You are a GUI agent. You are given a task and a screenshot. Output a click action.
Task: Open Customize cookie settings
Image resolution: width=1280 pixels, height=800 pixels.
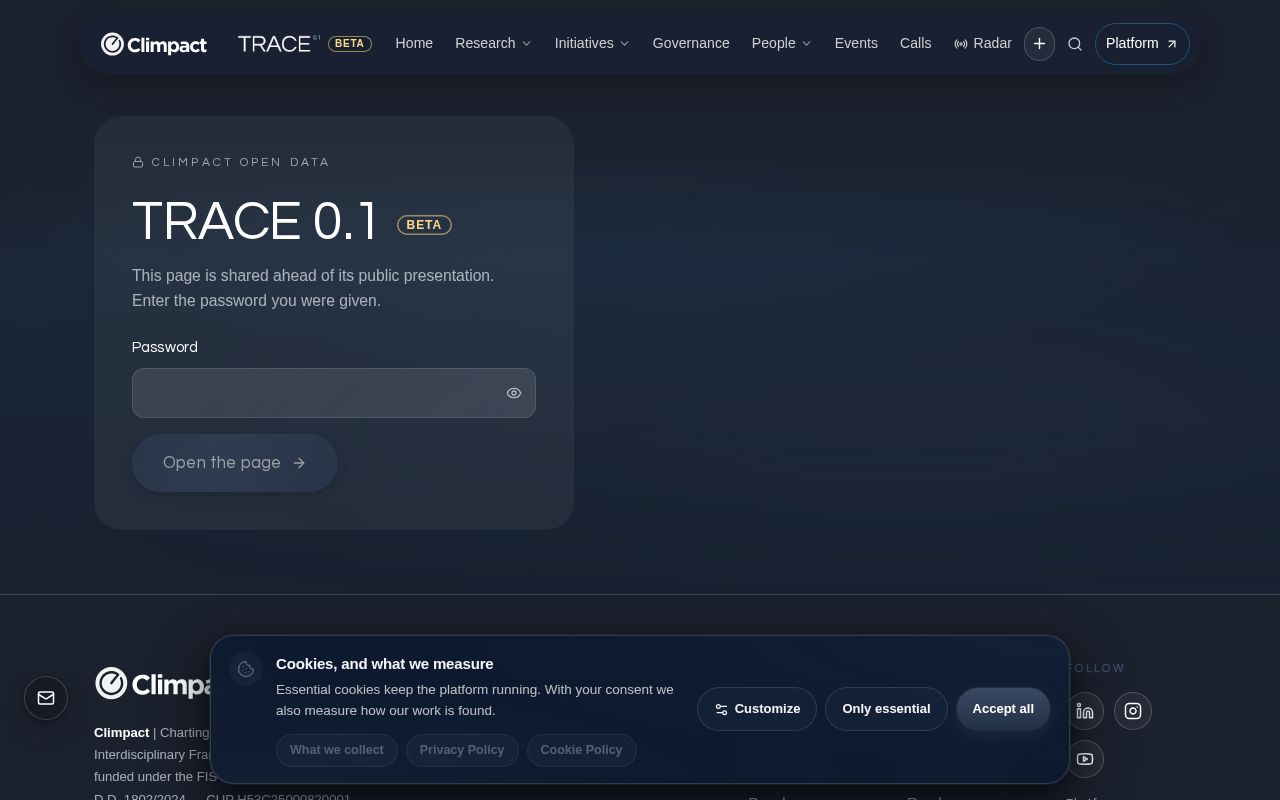point(757,709)
